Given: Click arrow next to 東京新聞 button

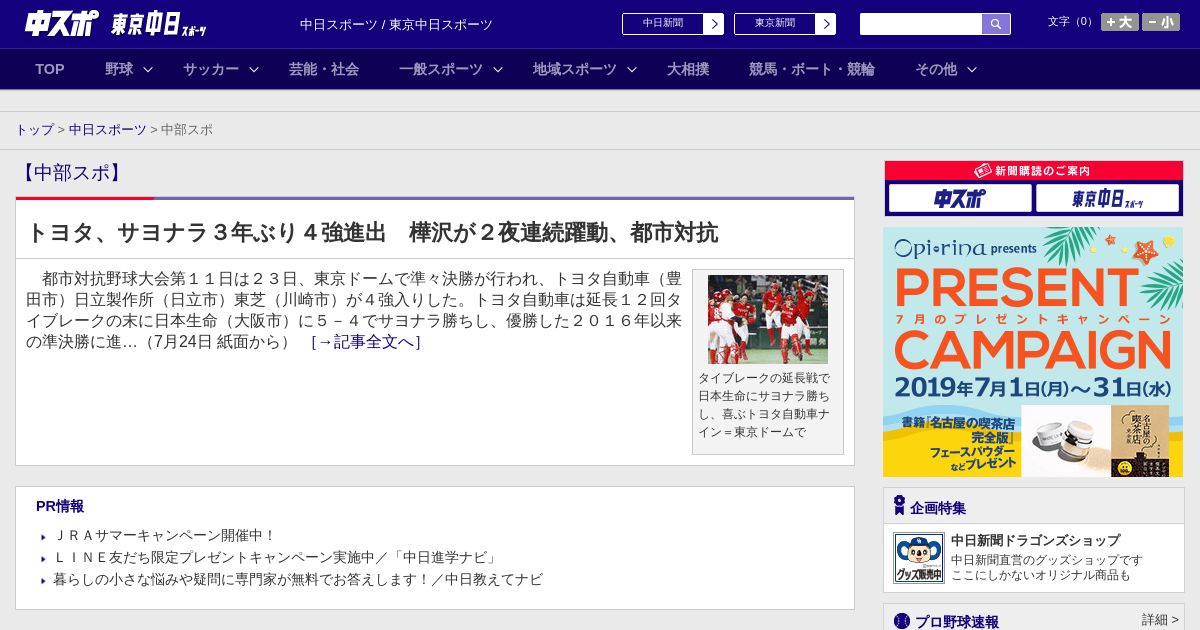Looking at the screenshot, I should [825, 24].
